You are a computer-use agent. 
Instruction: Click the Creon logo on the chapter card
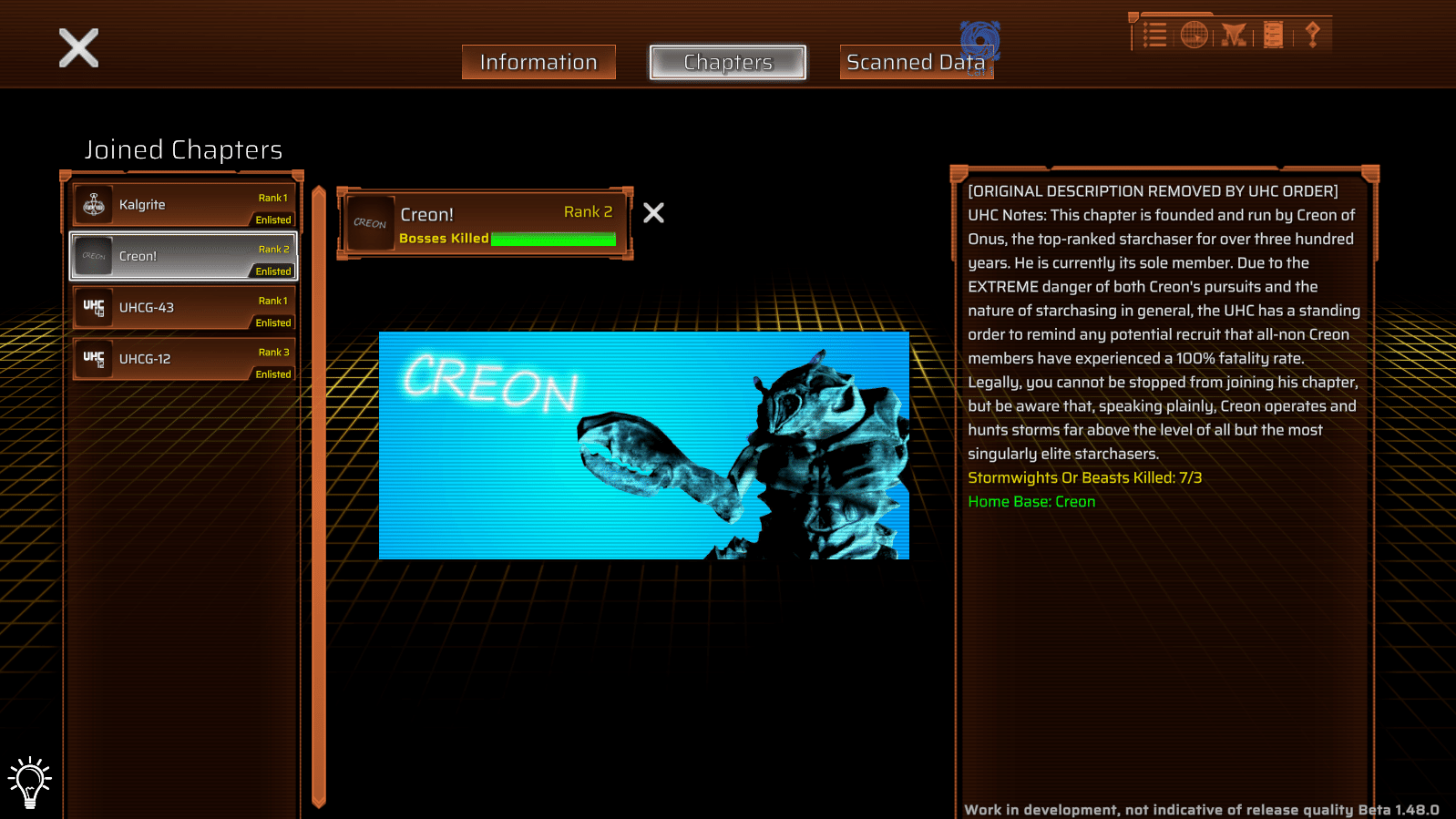(370, 223)
